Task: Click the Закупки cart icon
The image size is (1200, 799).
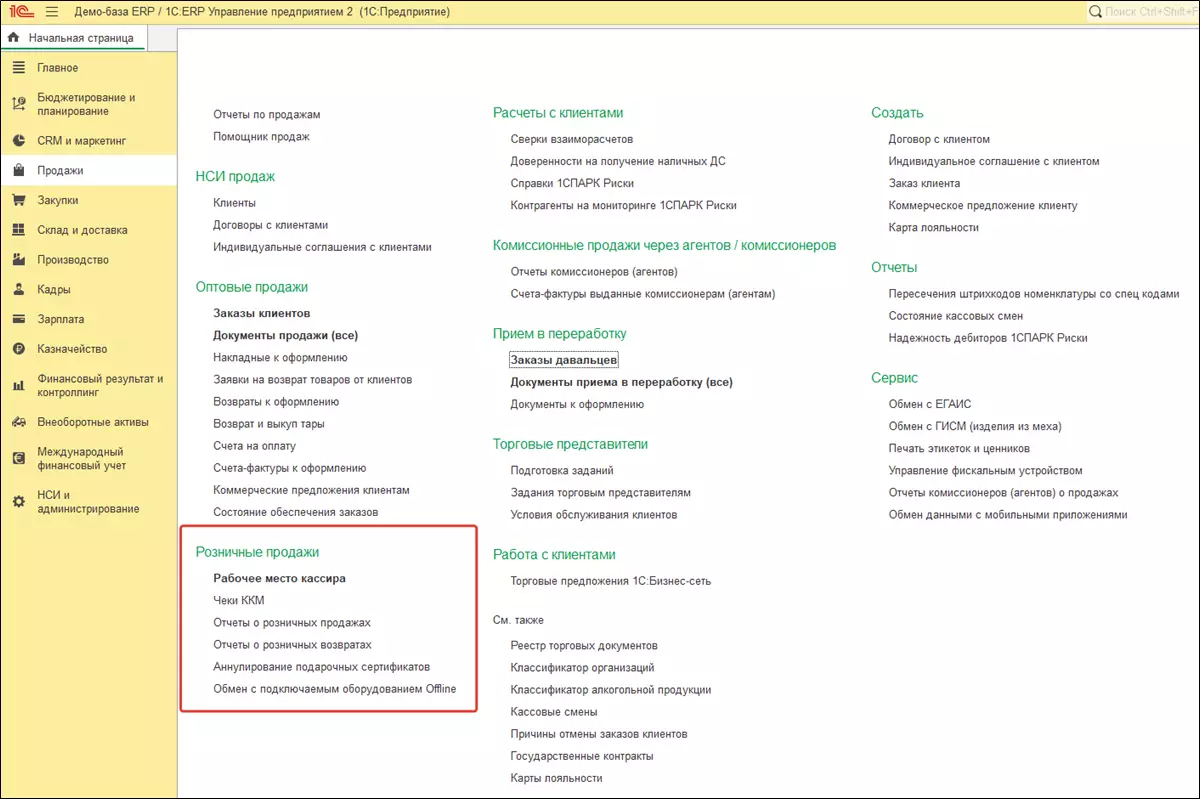Action: point(18,200)
